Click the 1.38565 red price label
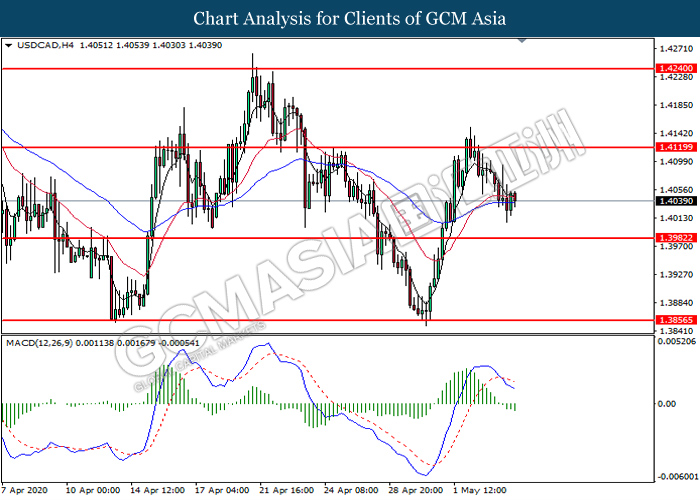This screenshot has height=500, width=700. point(676,320)
